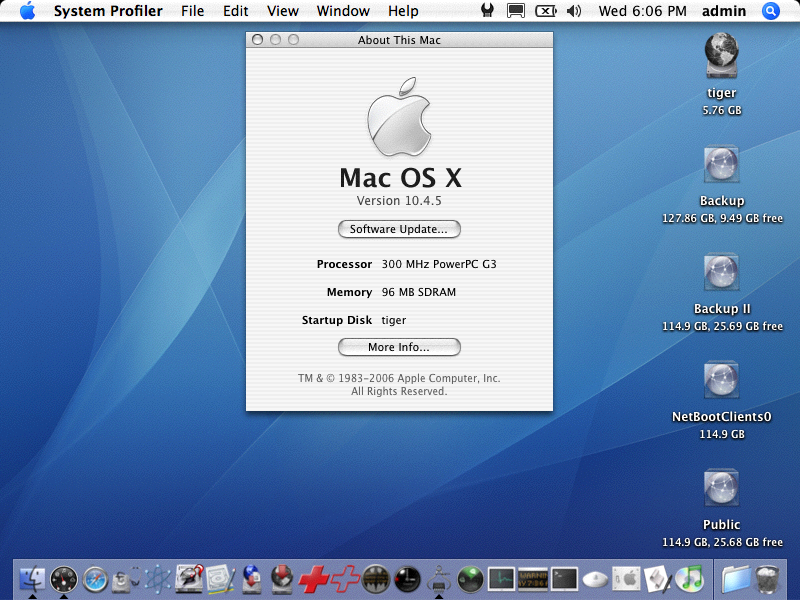Open the File menu
This screenshot has height=600, width=800.
tap(192, 11)
